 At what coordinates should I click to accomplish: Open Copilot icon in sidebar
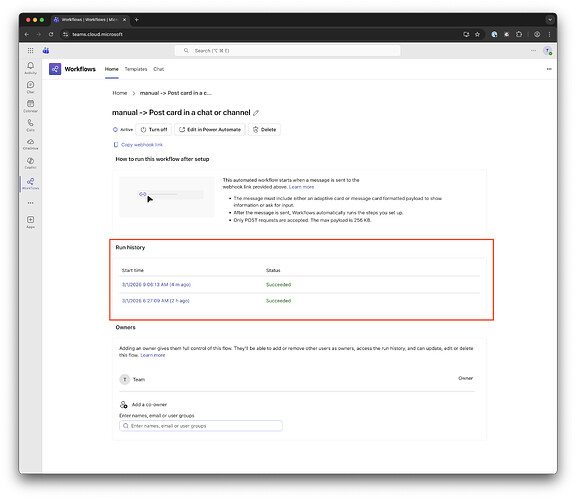tap(30, 163)
